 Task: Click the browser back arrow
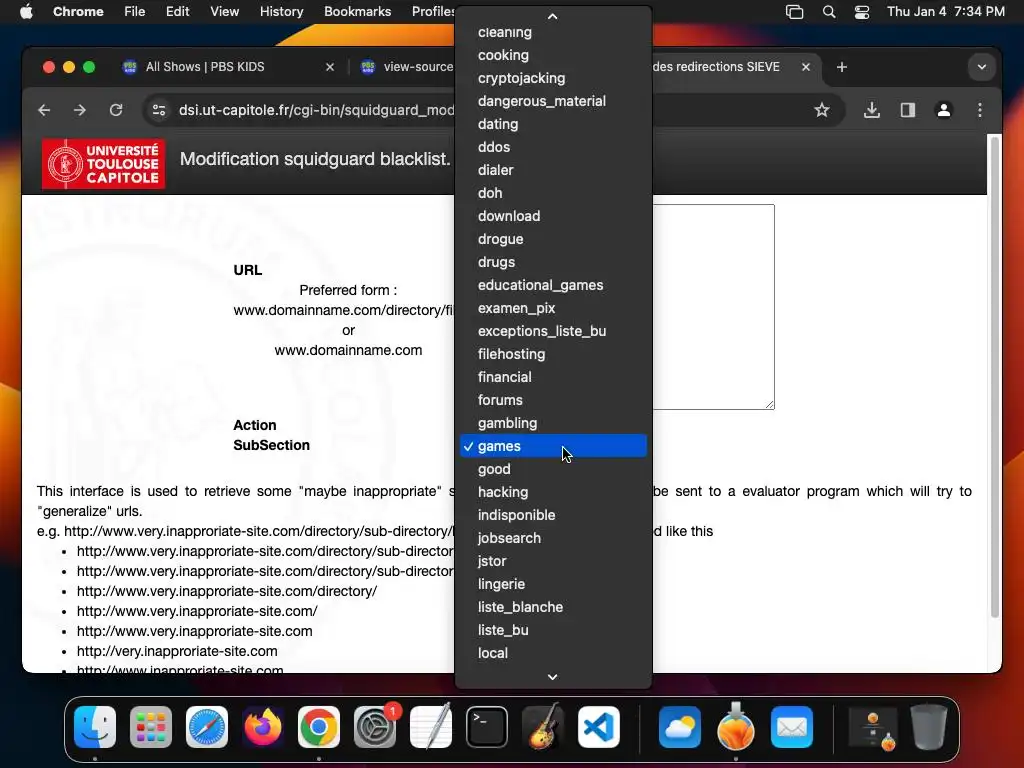pyautogui.click(x=44, y=110)
